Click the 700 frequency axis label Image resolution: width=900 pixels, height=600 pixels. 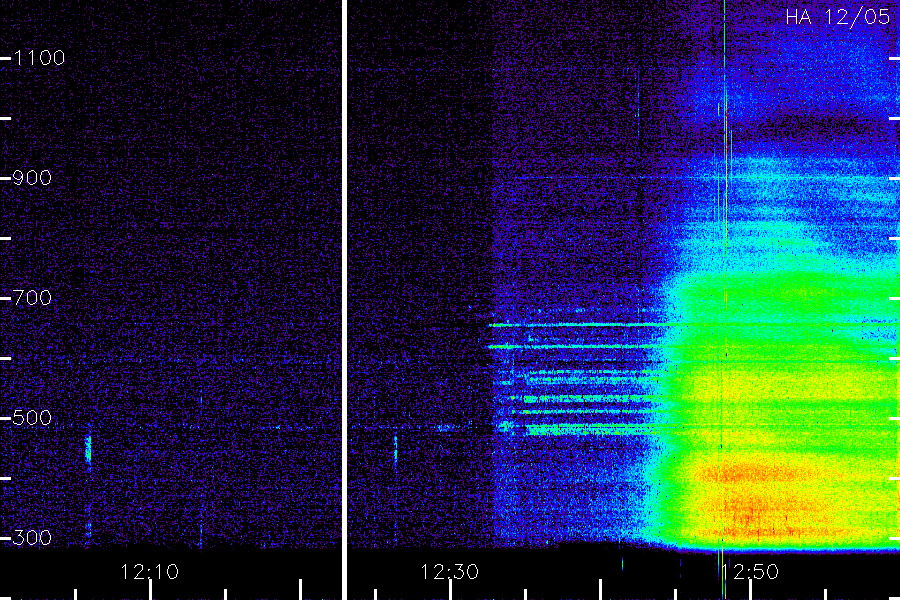[32, 298]
